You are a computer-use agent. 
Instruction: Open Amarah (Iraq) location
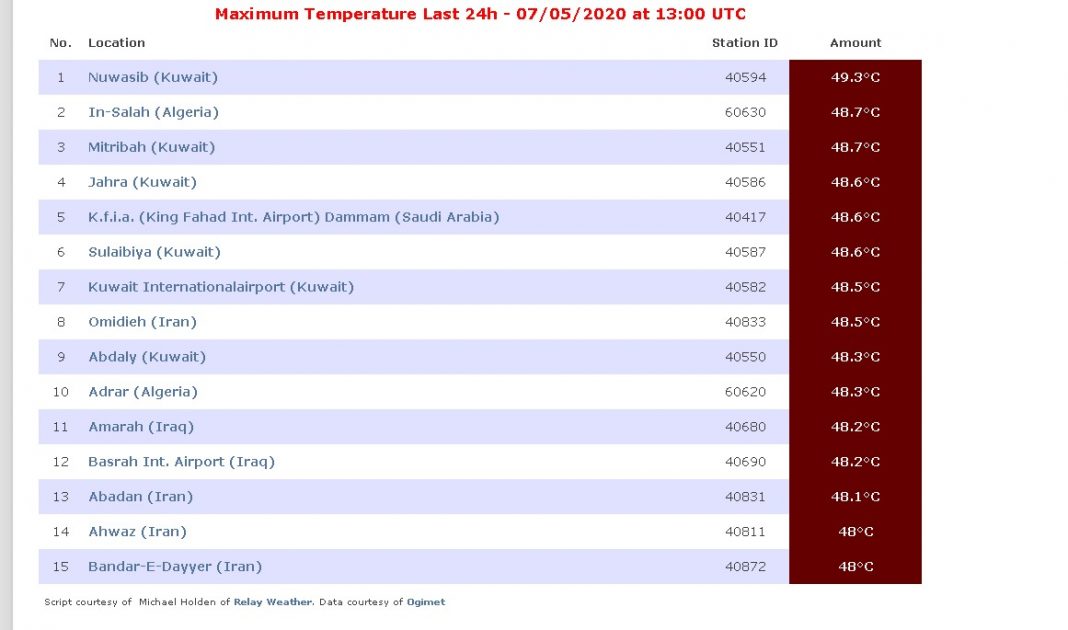(141, 427)
